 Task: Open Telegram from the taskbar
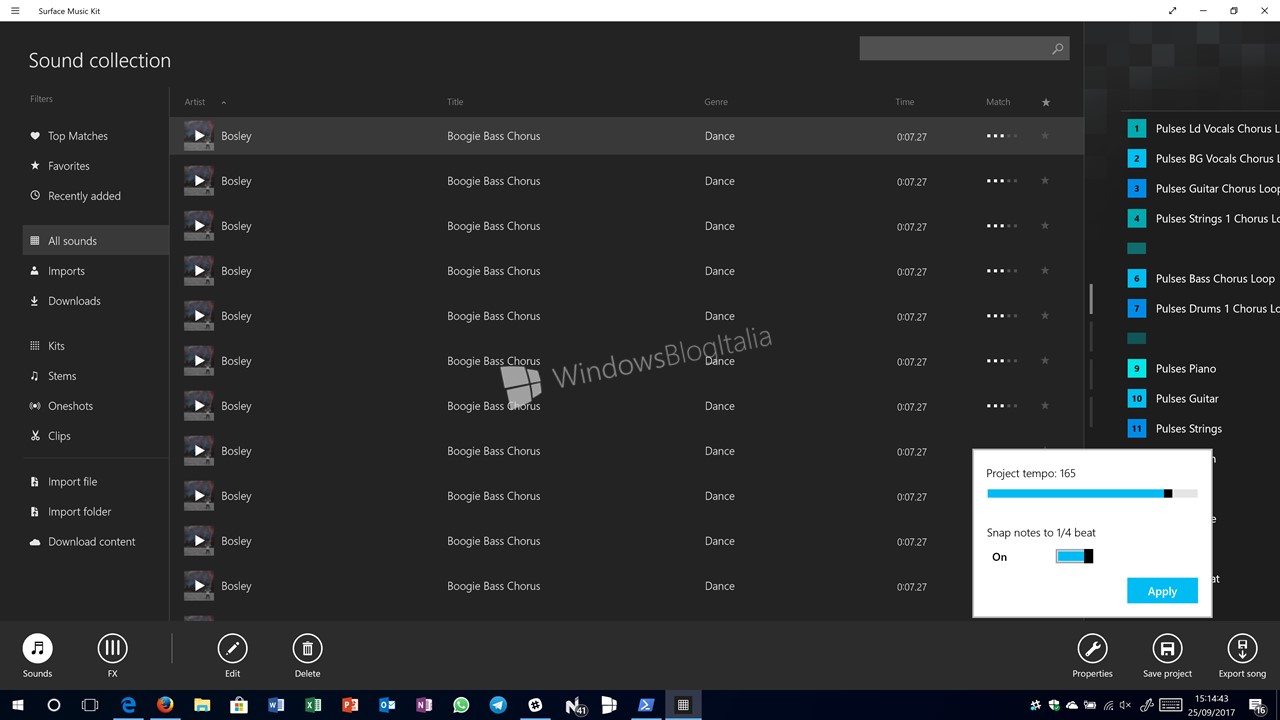(x=497, y=705)
